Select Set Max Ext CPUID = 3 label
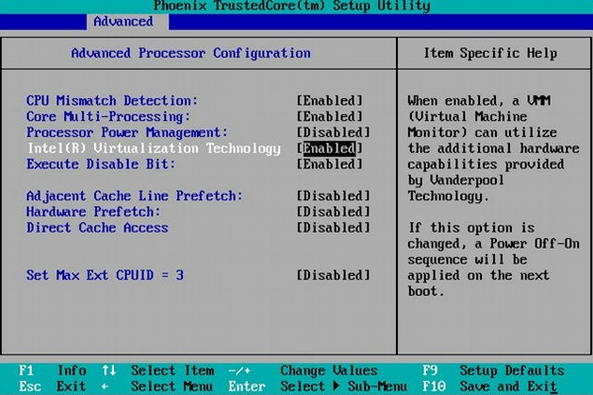 [105, 275]
